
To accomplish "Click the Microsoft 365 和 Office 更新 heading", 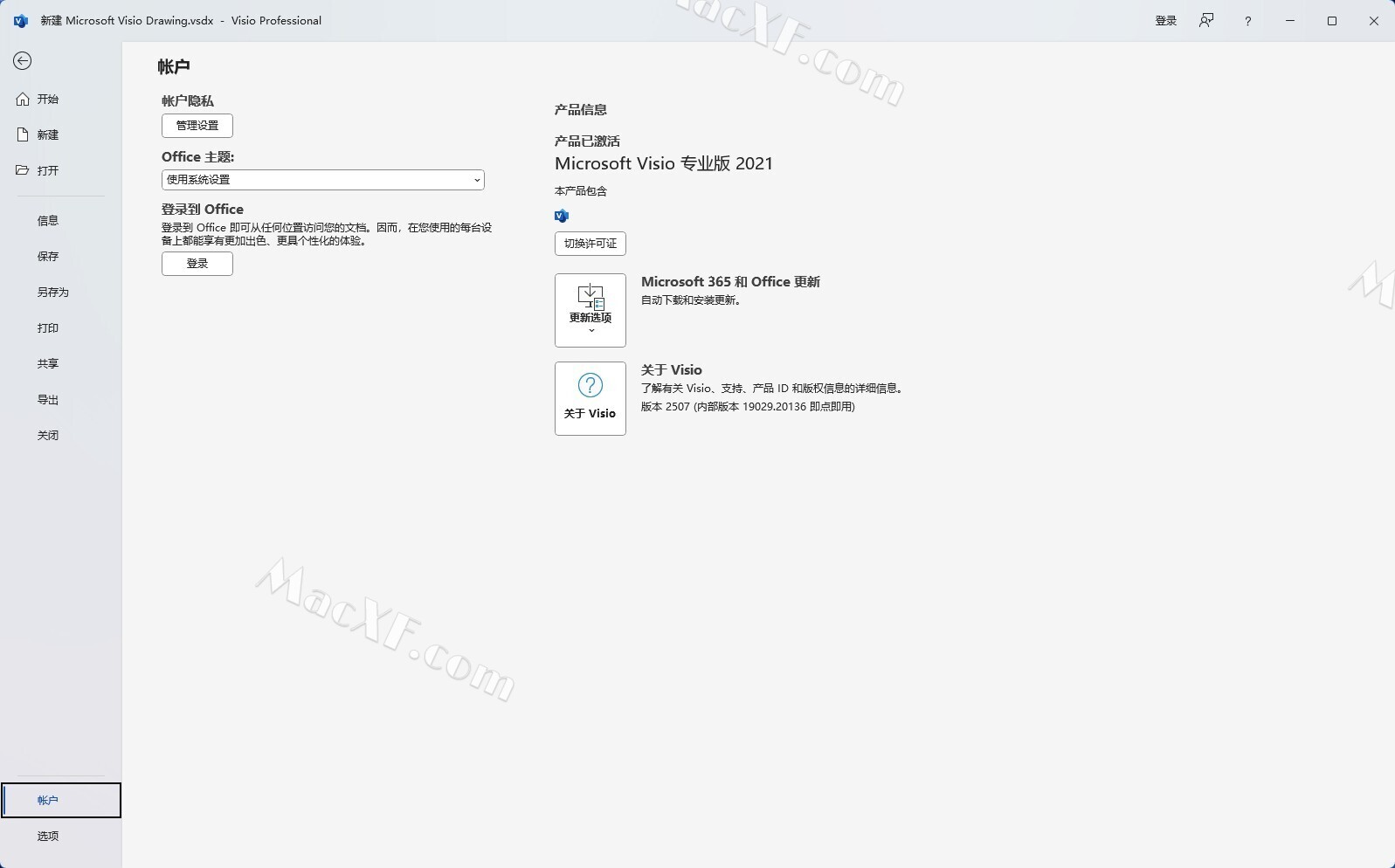I will 730,282.
